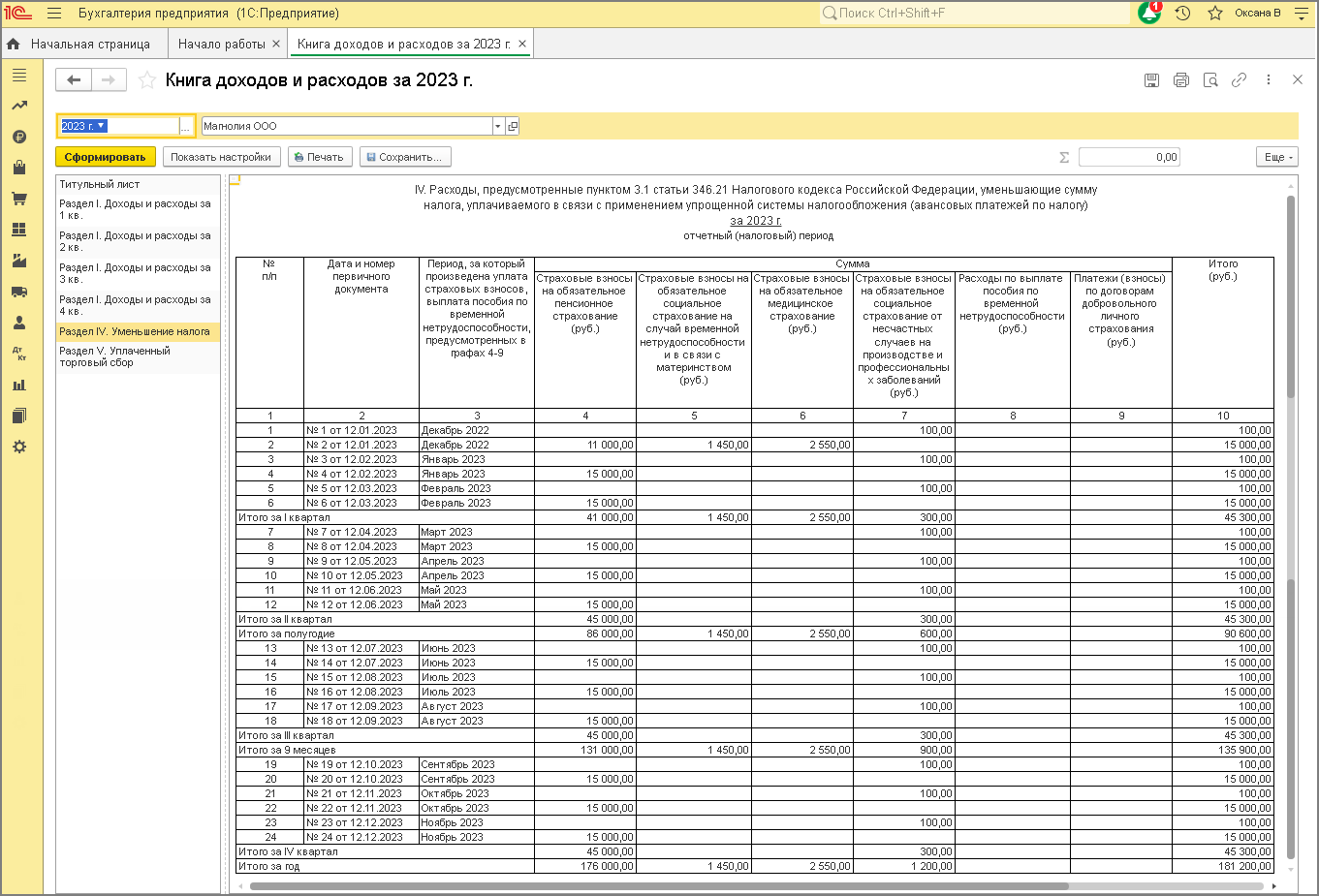Image resolution: width=1319 pixels, height=896 pixels.
Task: Open the Дт/Кт operations section icon
Action: pos(19,354)
